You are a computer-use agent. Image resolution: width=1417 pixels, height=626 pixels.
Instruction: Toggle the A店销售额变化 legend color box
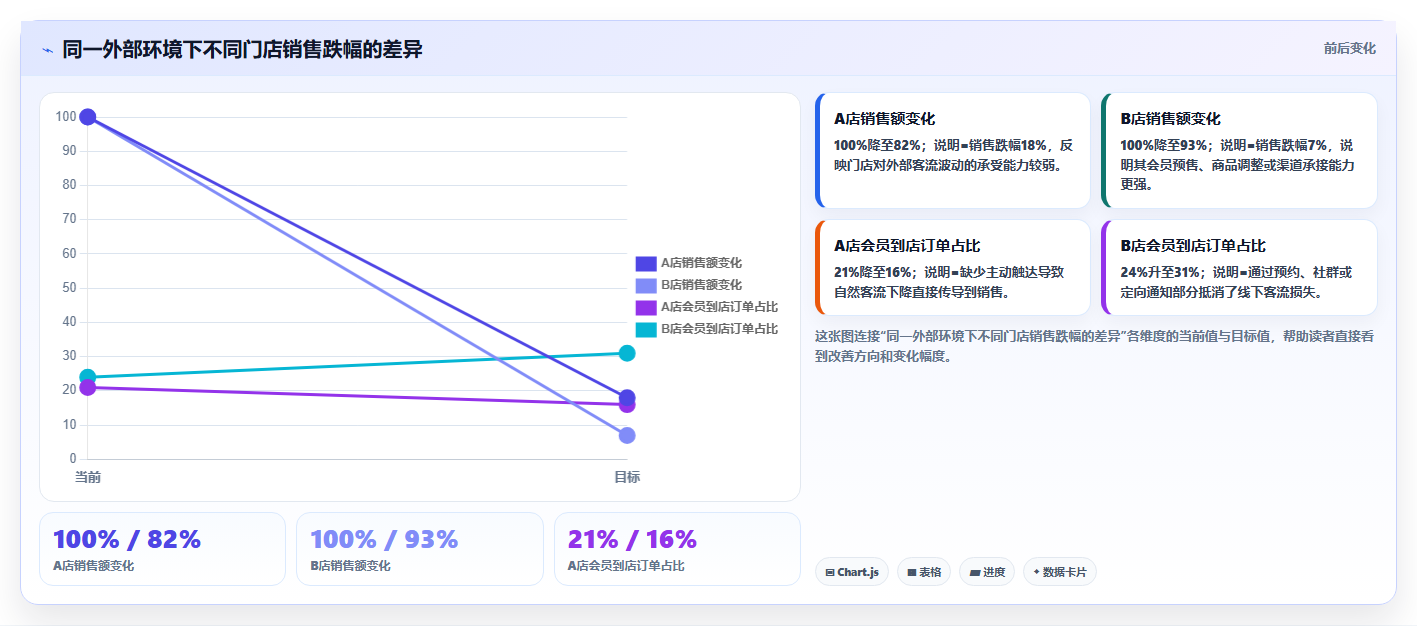click(646, 263)
